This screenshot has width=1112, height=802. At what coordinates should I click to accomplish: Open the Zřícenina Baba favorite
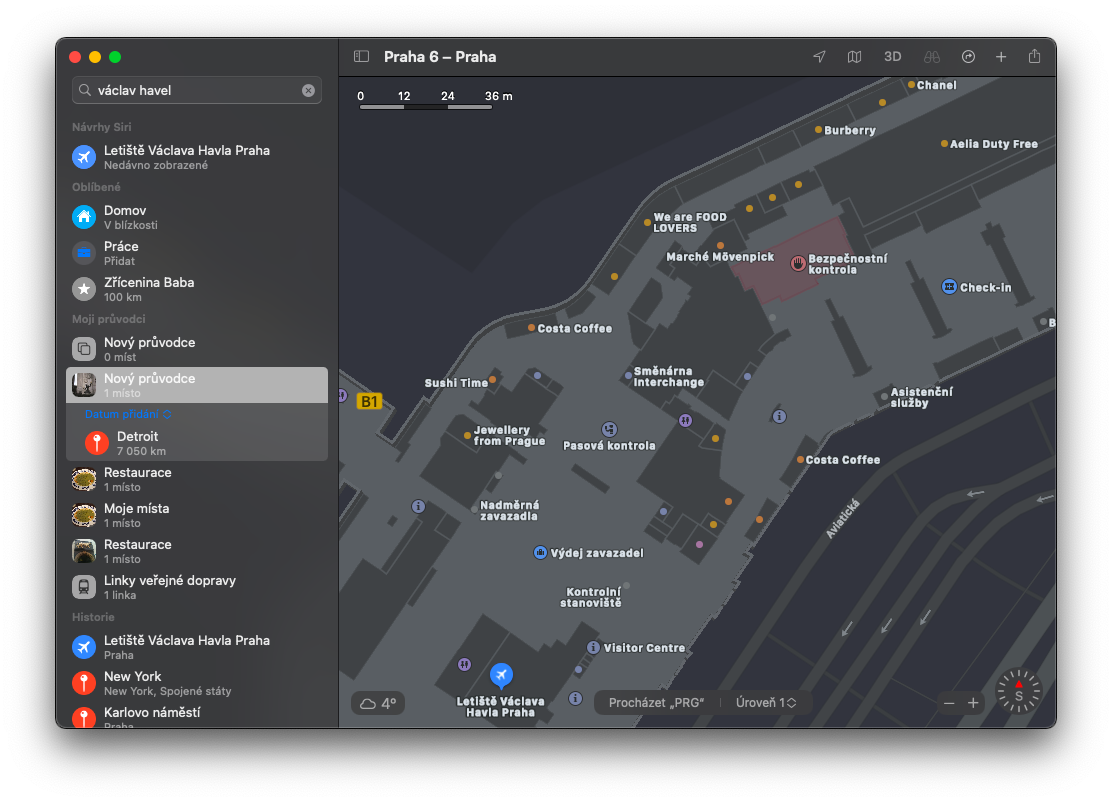click(x=196, y=289)
